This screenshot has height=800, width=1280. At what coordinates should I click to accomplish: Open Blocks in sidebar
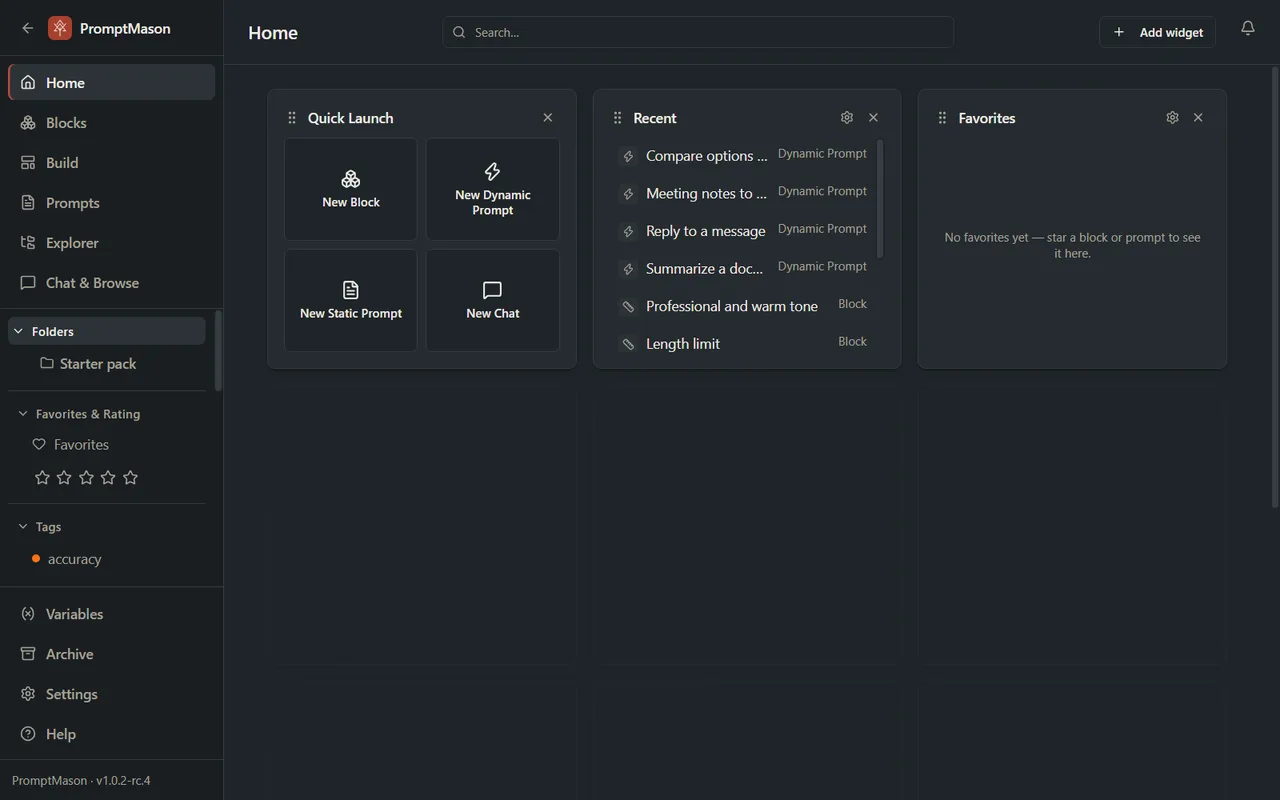pyautogui.click(x=111, y=123)
